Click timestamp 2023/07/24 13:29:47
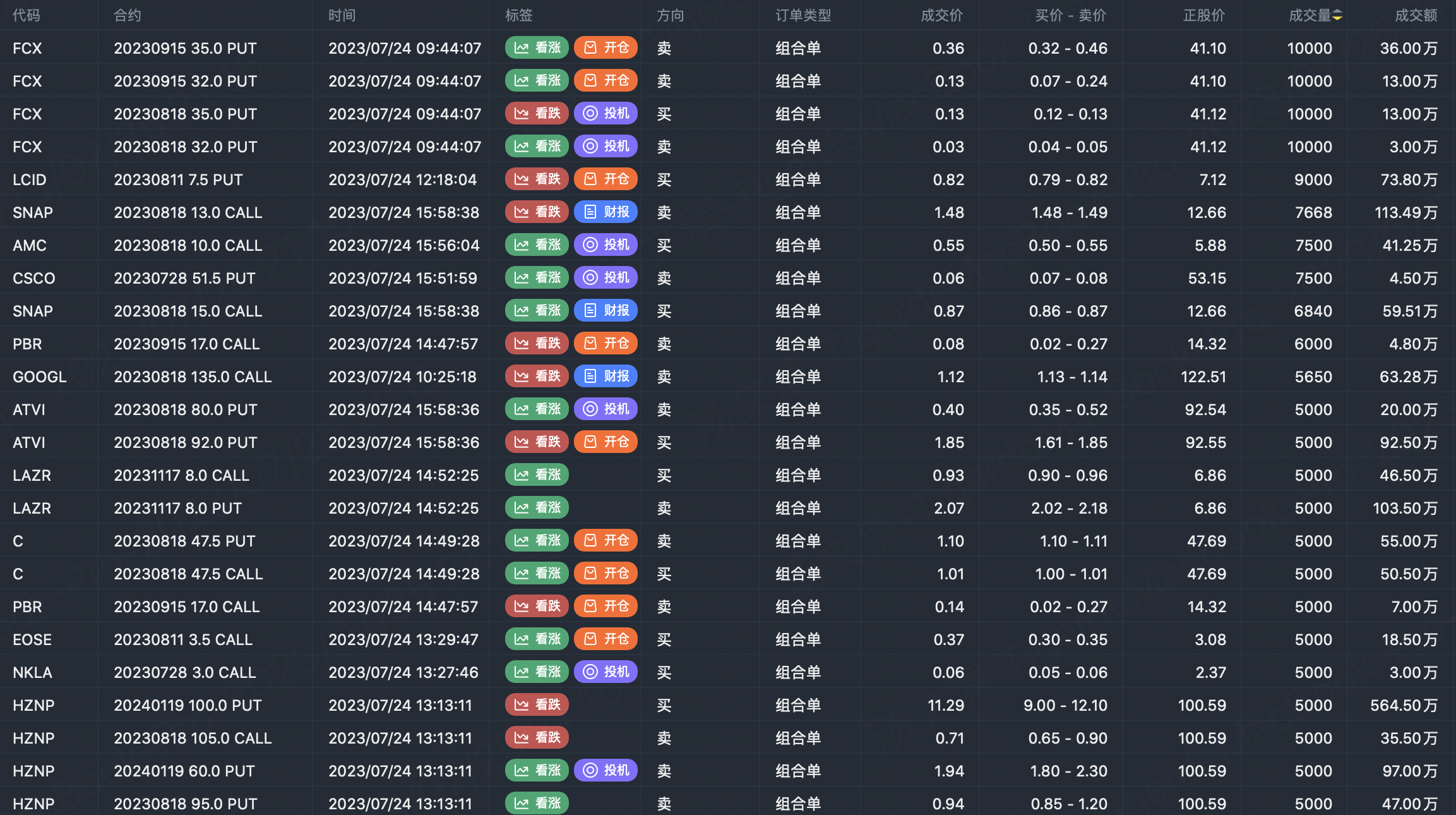Viewport: 1456px width, 815px height. point(403,640)
